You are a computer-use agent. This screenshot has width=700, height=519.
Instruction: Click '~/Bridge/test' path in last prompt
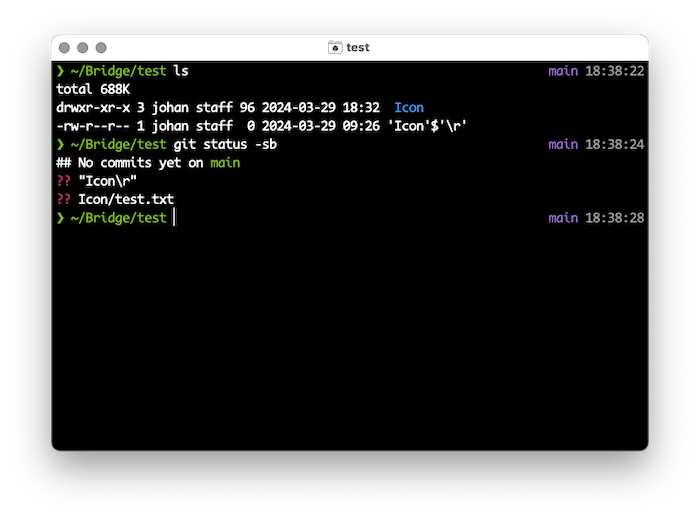pos(118,218)
